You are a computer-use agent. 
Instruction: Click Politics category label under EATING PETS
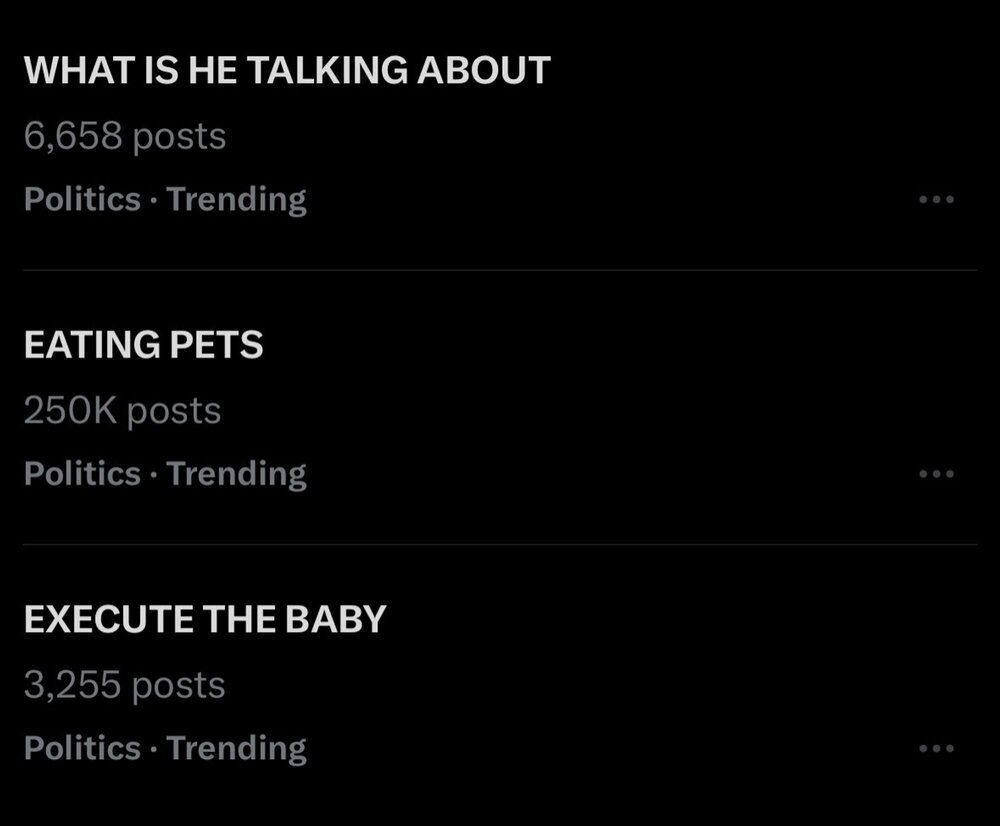pyautogui.click(x=82, y=473)
